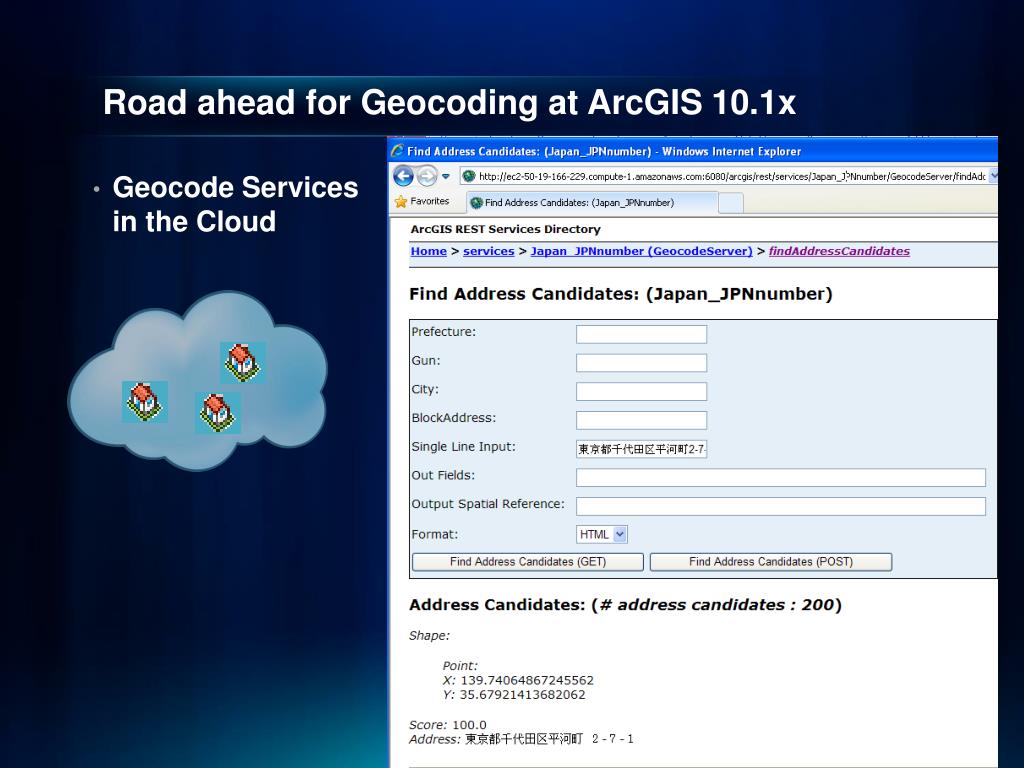Image resolution: width=1024 pixels, height=768 pixels.
Task: Click into the Out Fields text box
Action: [780, 478]
